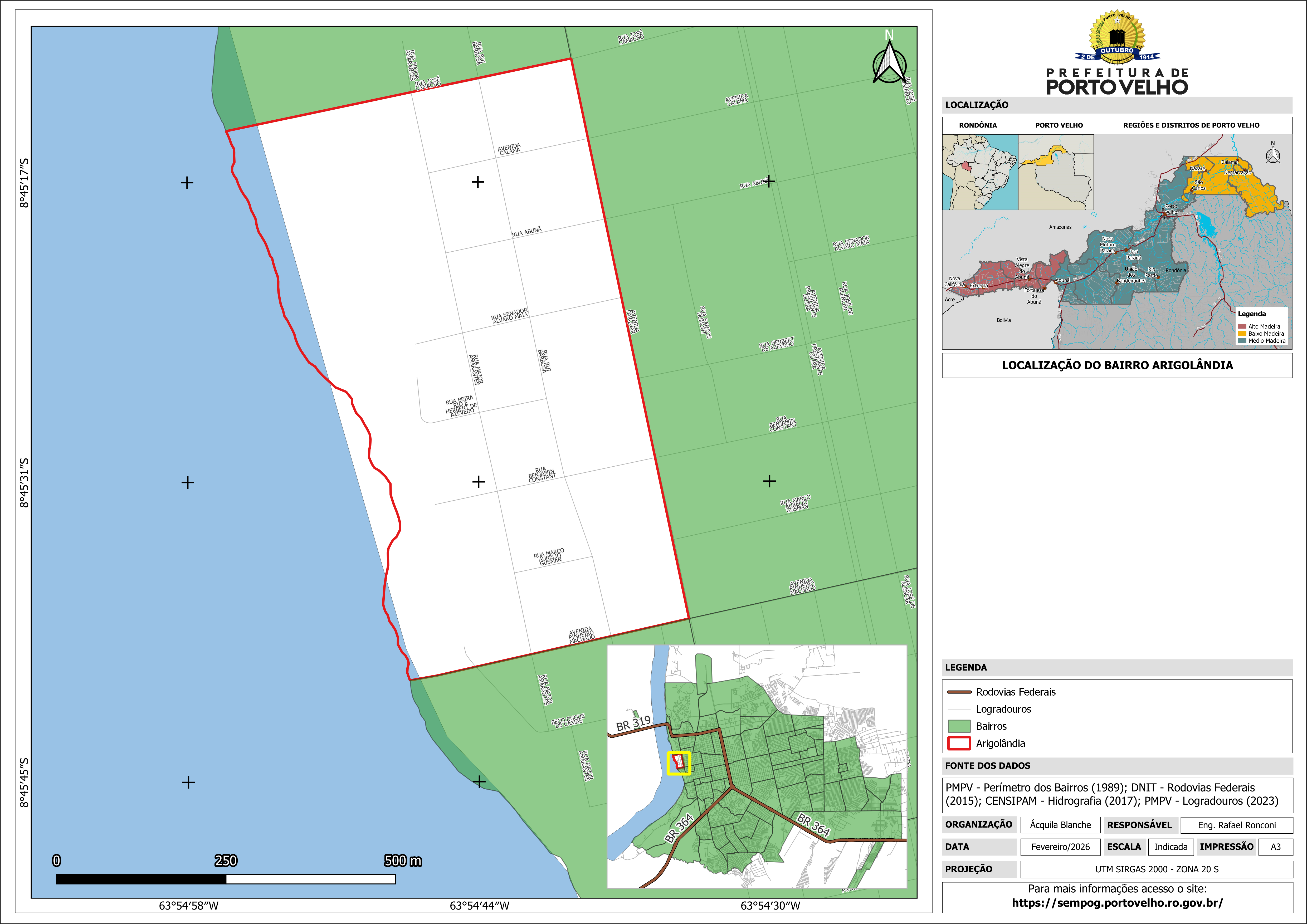Click the UTM SIRGAS 2000 projection field

pos(1156,869)
